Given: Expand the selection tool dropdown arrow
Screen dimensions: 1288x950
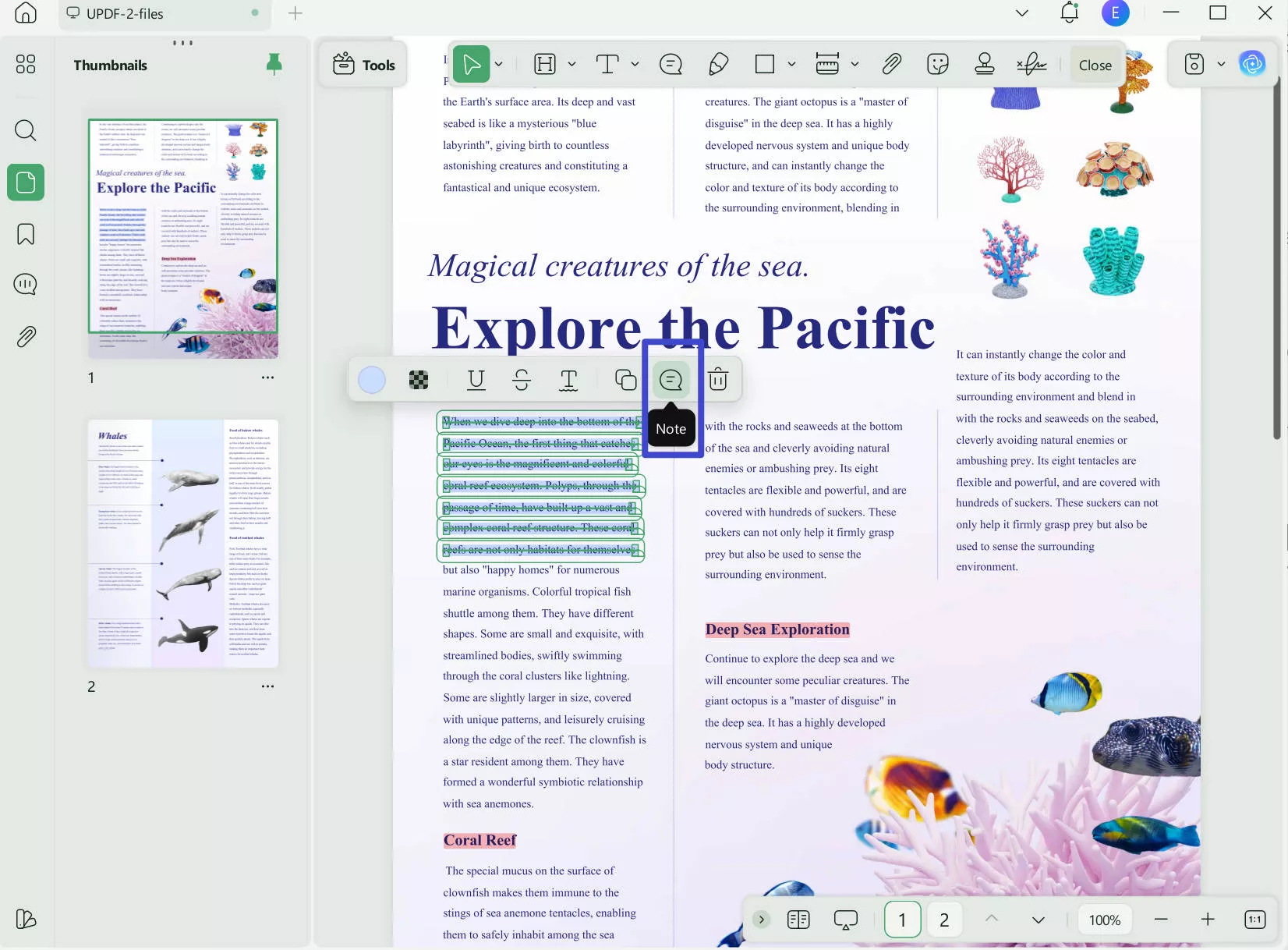Looking at the screenshot, I should coord(498,64).
